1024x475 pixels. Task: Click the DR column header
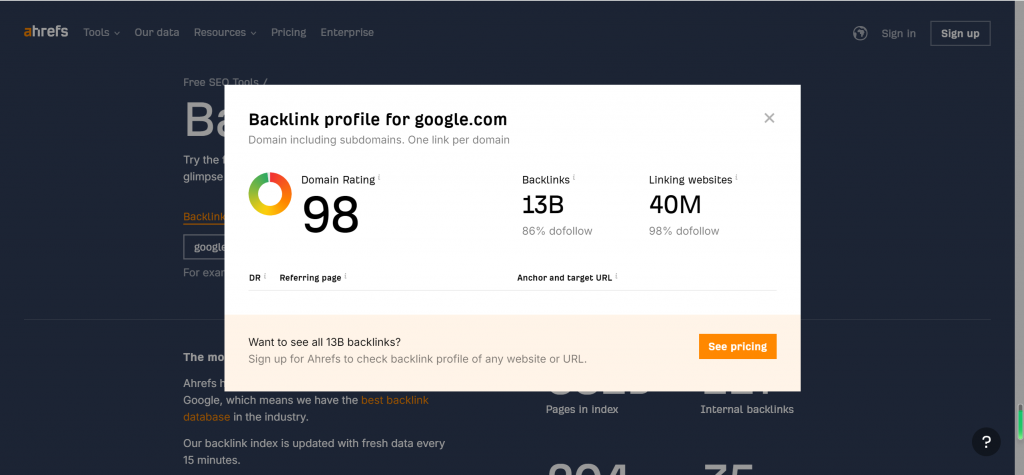pos(255,278)
